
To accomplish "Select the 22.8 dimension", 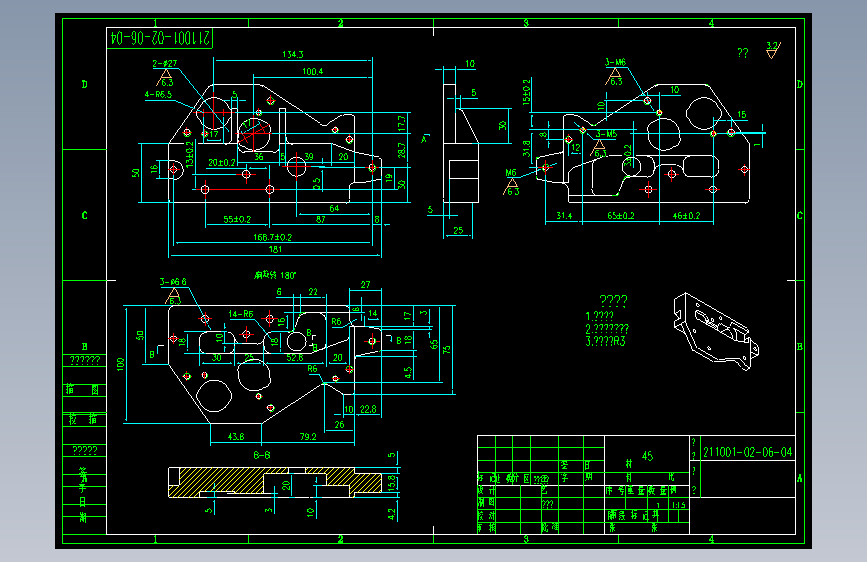I will click(368, 409).
